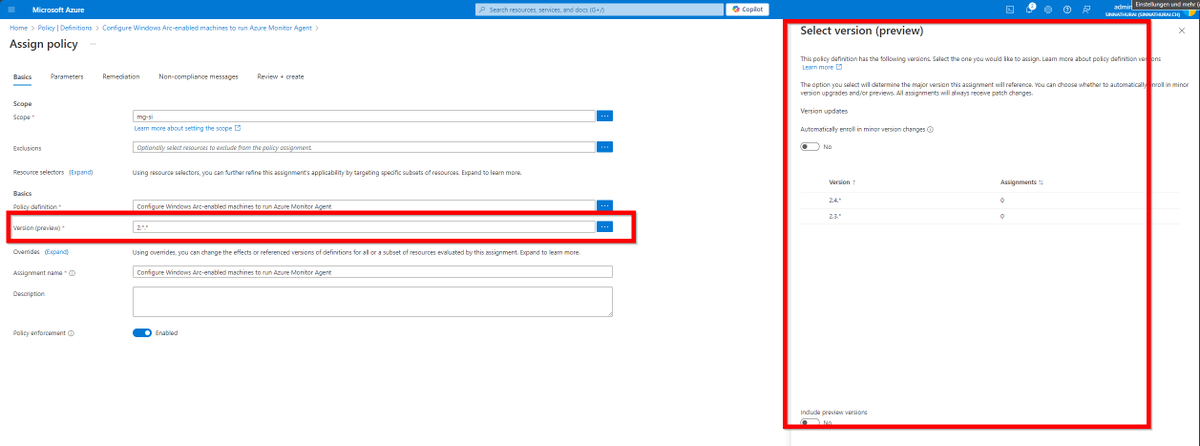This screenshot has width=1200, height=446.
Task: Click info icon beside minor version changes
Action: [x=930, y=129]
